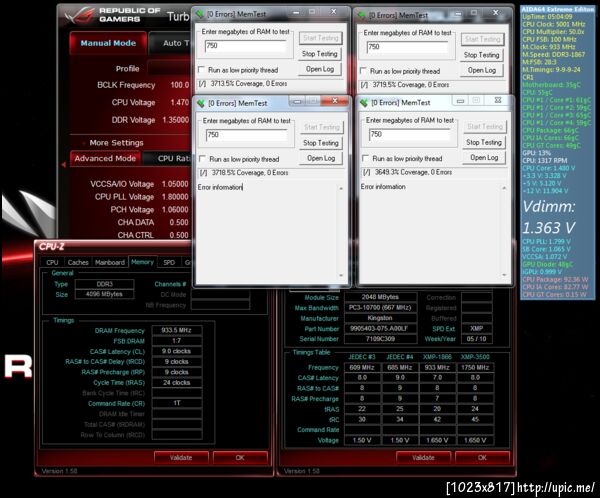Viewport: 600px width, 498px height.
Task: Click CPU PLL Voltage value 1.80000
Action: 175,197
